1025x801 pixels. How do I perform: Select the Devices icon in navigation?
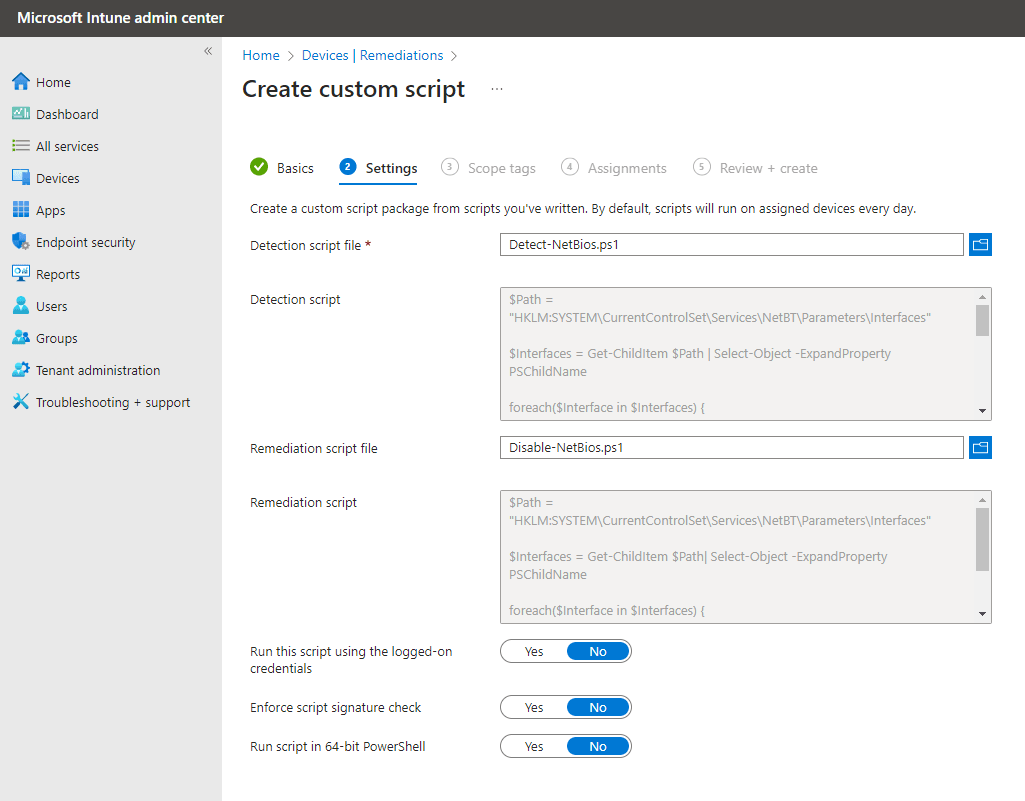click(x=21, y=178)
